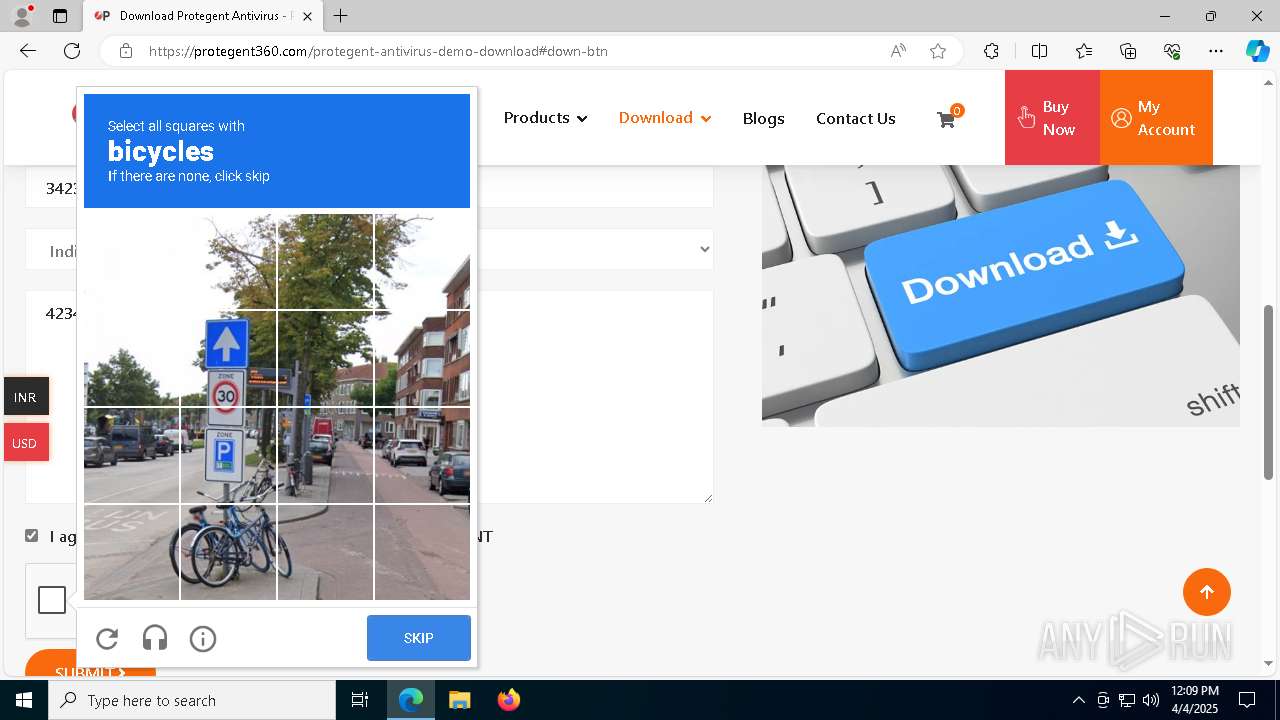Reload the captcha challenge icon

(107, 639)
